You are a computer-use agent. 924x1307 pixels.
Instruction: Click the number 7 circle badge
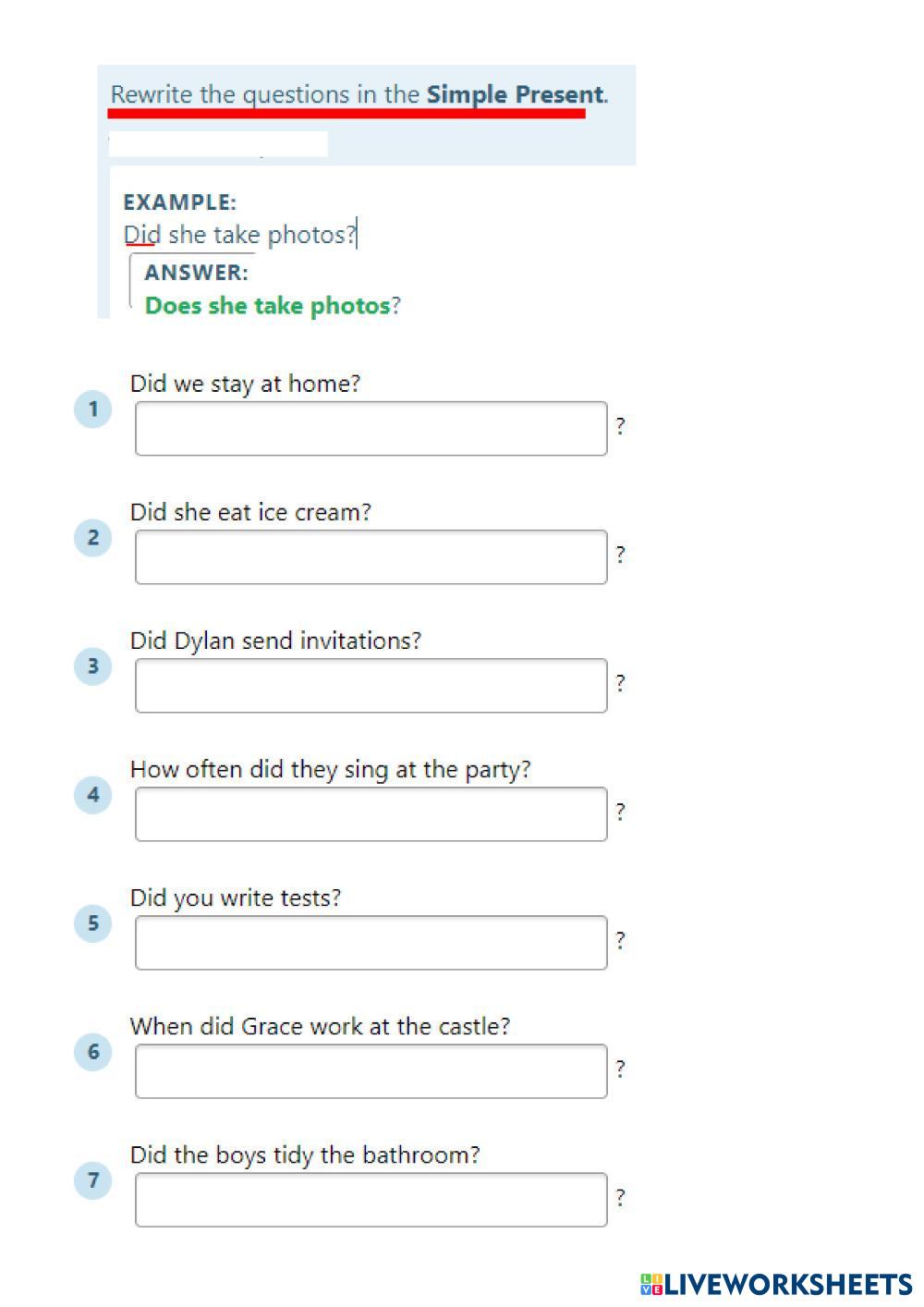pyautogui.click(x=92, y=1179)
